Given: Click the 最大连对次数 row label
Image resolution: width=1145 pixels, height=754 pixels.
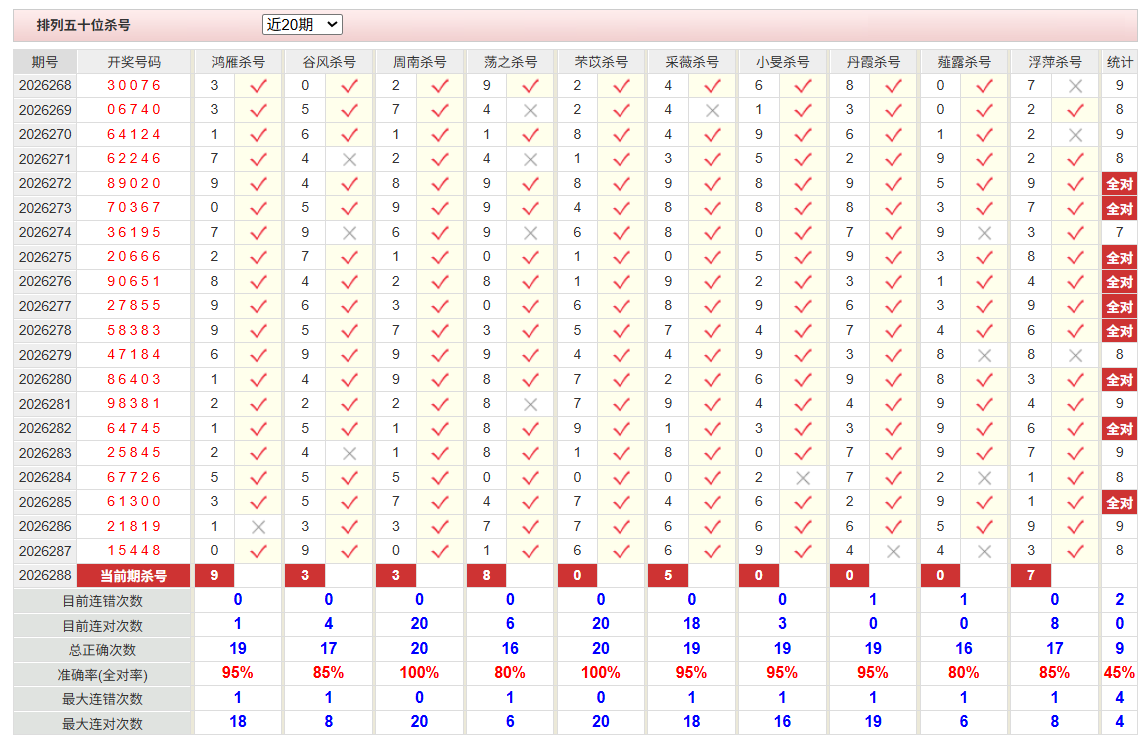Looking at the screenshot, I should (102, 724).
